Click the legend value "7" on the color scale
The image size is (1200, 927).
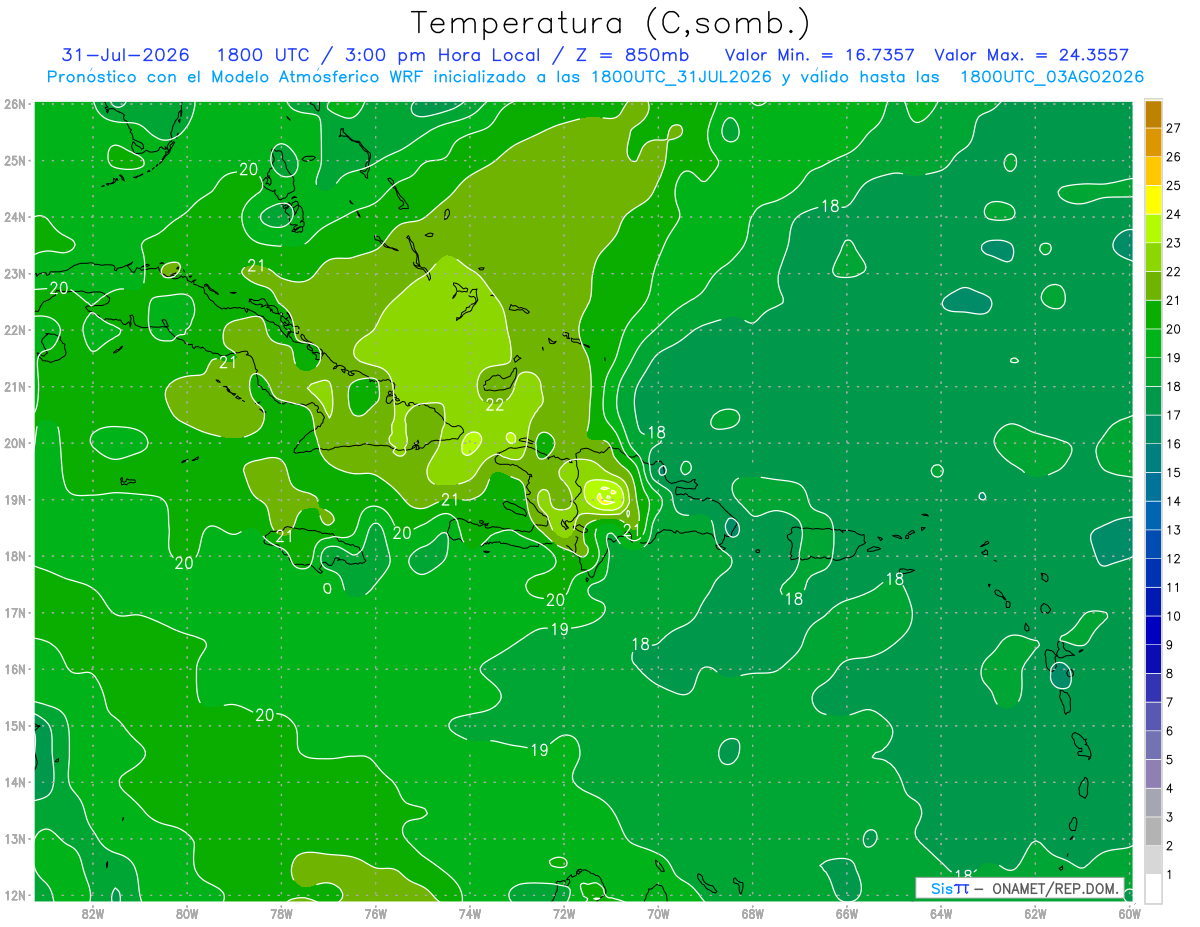[x=1170, y=702]
